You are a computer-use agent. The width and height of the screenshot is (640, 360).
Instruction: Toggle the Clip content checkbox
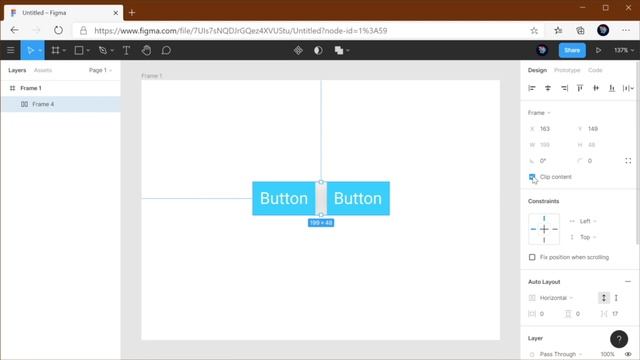click(x=532, y=177)
